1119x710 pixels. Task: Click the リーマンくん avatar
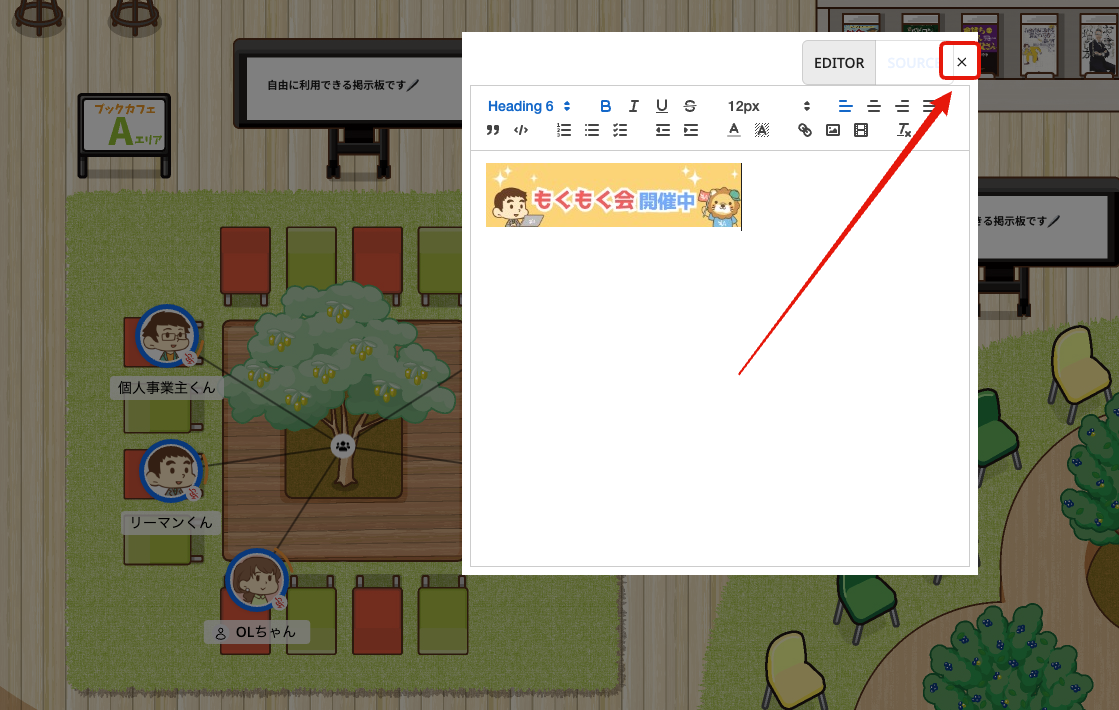[171, 470]
